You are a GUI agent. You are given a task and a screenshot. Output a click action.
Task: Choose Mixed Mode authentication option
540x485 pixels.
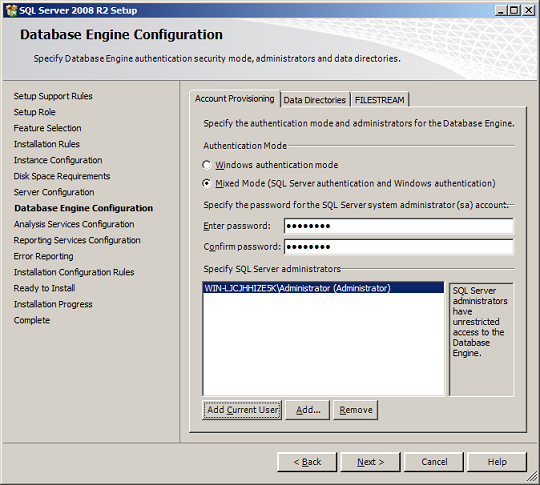click(x=207, y=183)
